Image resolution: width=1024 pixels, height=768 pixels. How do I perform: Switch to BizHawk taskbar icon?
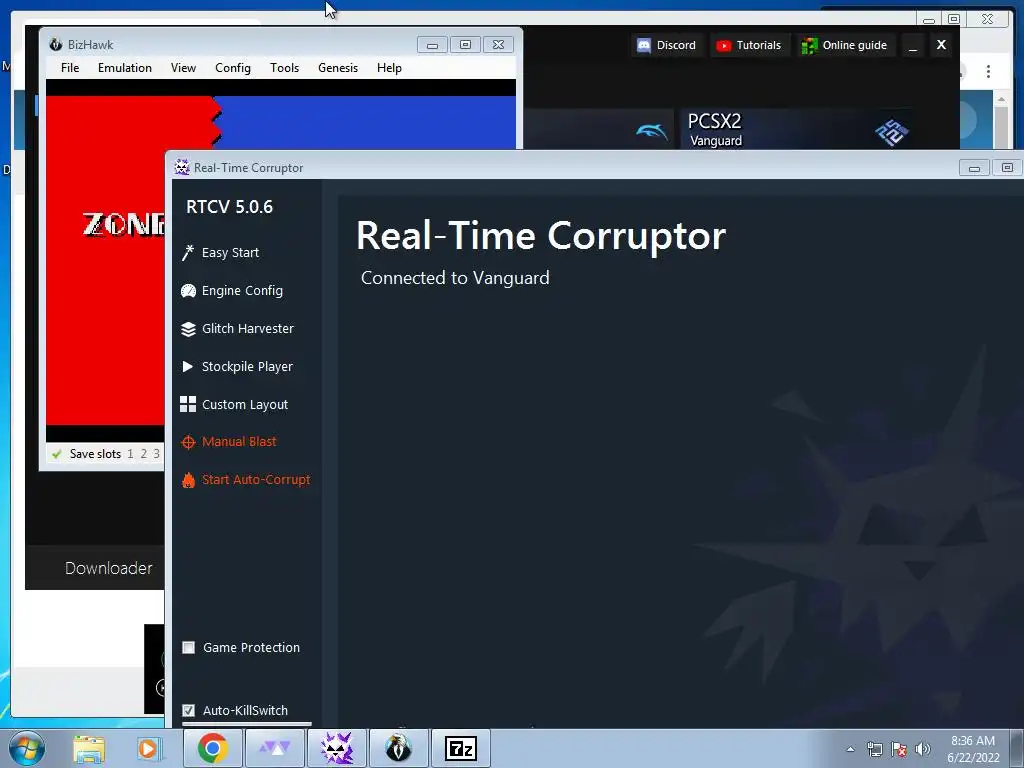coord(398,748)
